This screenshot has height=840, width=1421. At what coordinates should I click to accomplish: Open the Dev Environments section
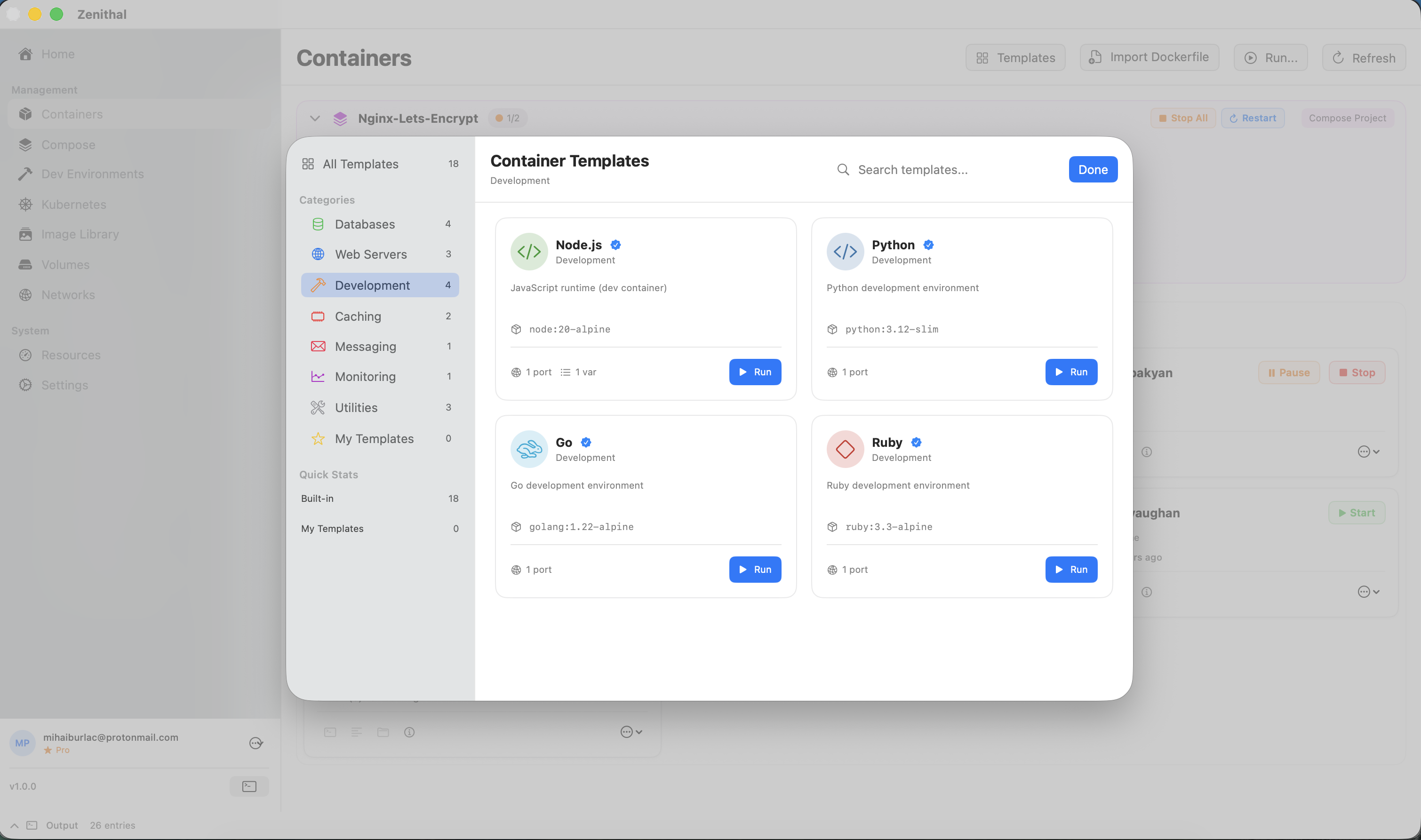point(26,174)
